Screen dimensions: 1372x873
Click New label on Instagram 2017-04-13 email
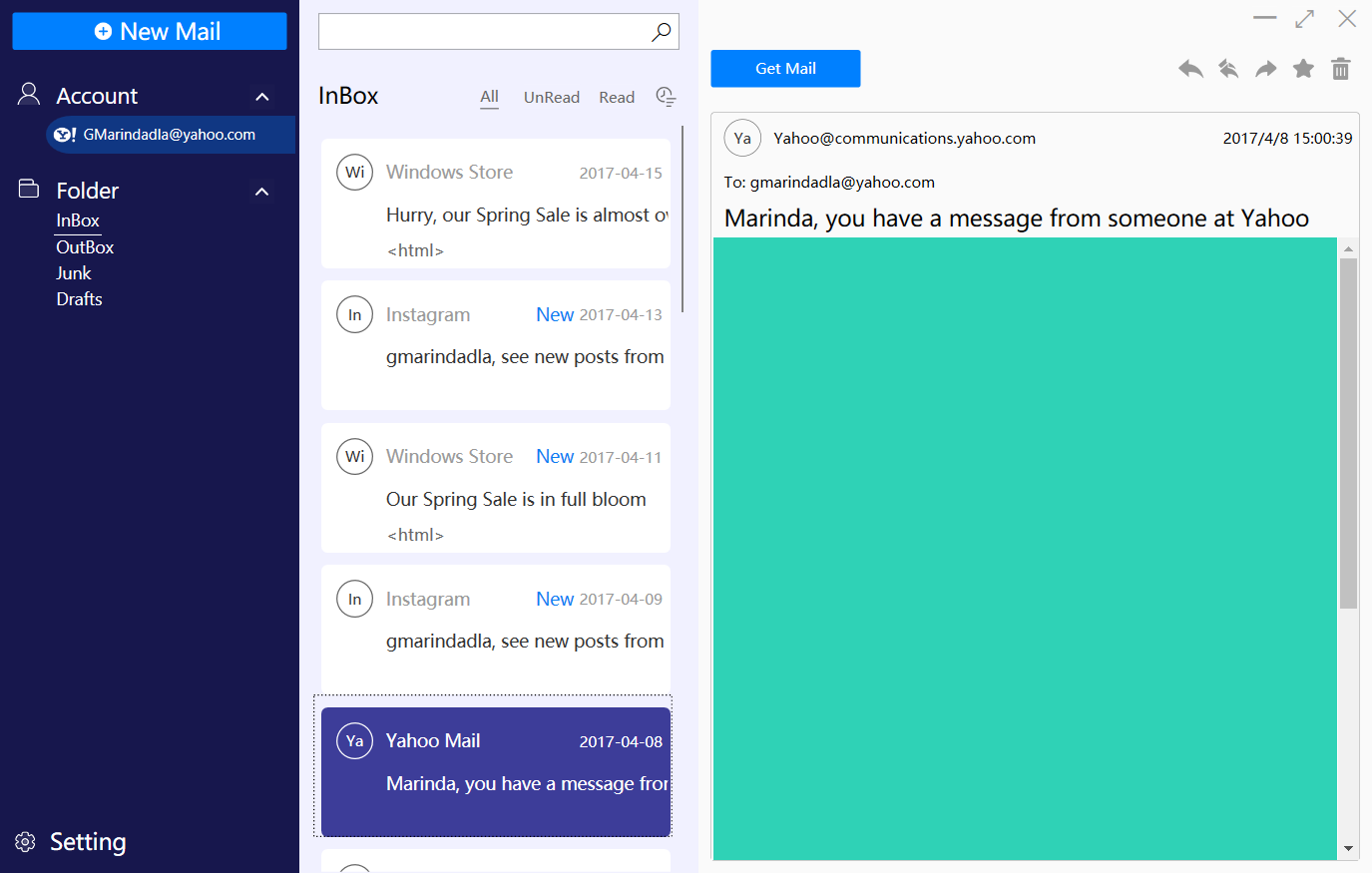555,314
